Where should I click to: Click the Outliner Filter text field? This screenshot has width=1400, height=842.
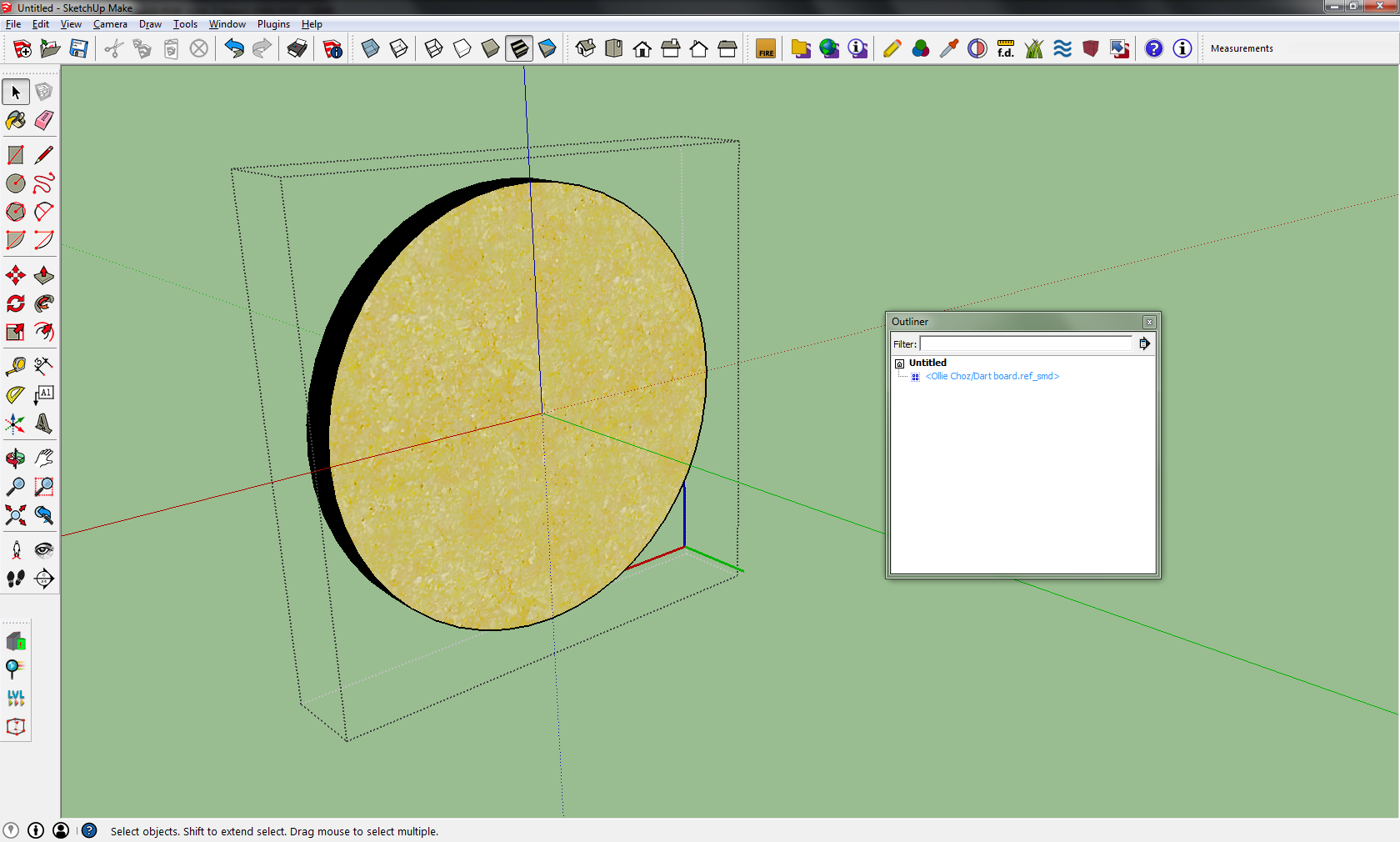click(x=1026, y=343)
